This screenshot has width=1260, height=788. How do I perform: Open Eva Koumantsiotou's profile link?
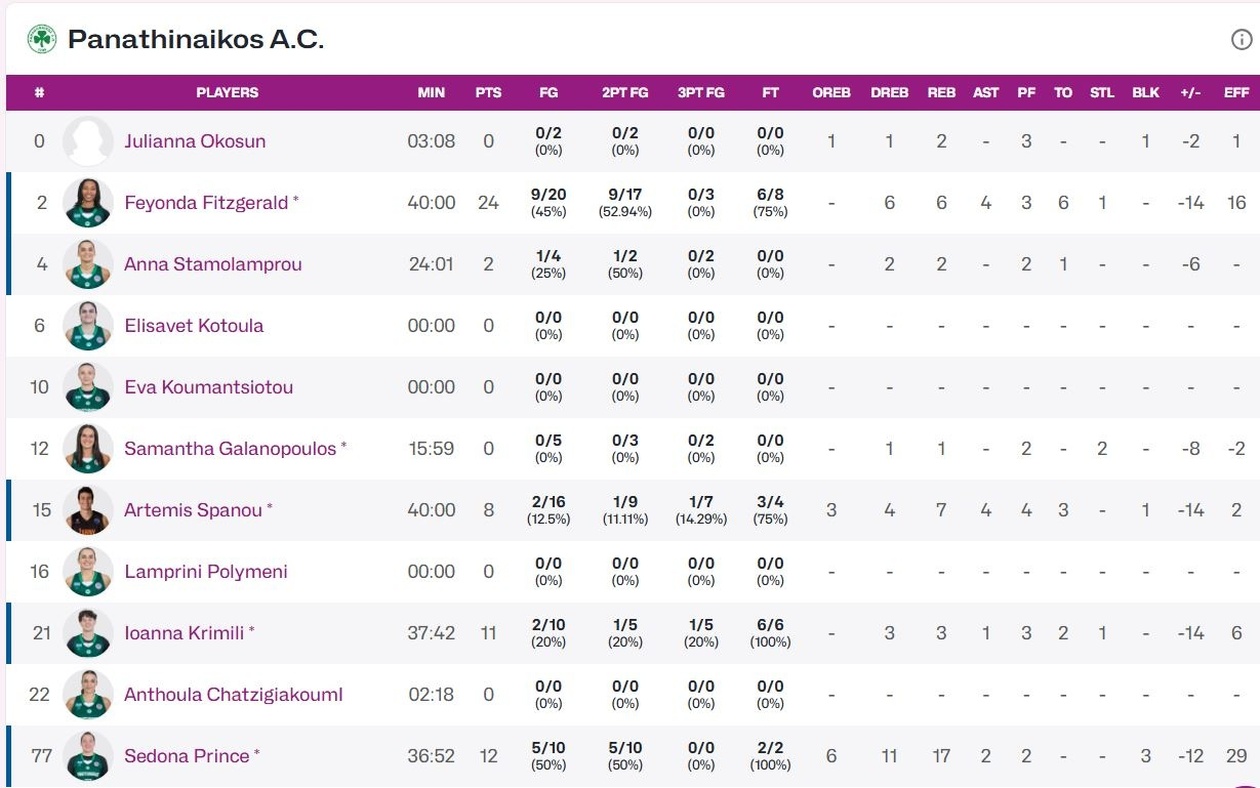(x=208, y=387)
